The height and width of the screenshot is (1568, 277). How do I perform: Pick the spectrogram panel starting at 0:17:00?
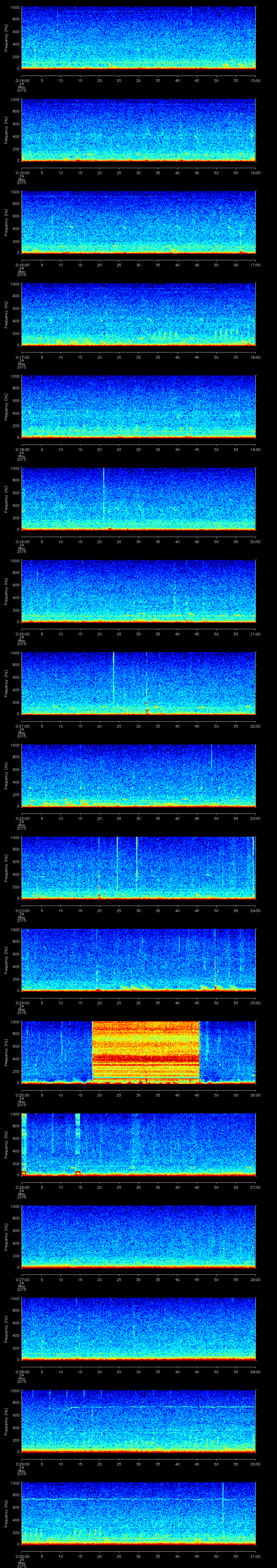pos(138,315)
